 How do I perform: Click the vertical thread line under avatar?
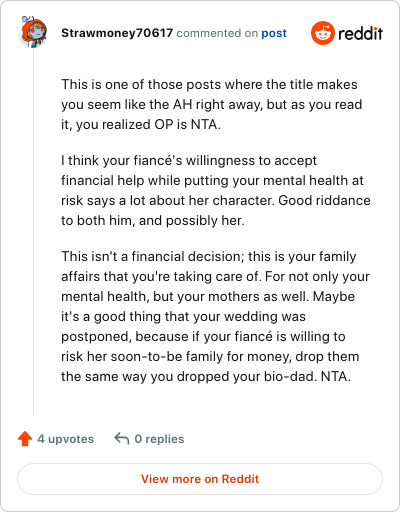(33, 232)
